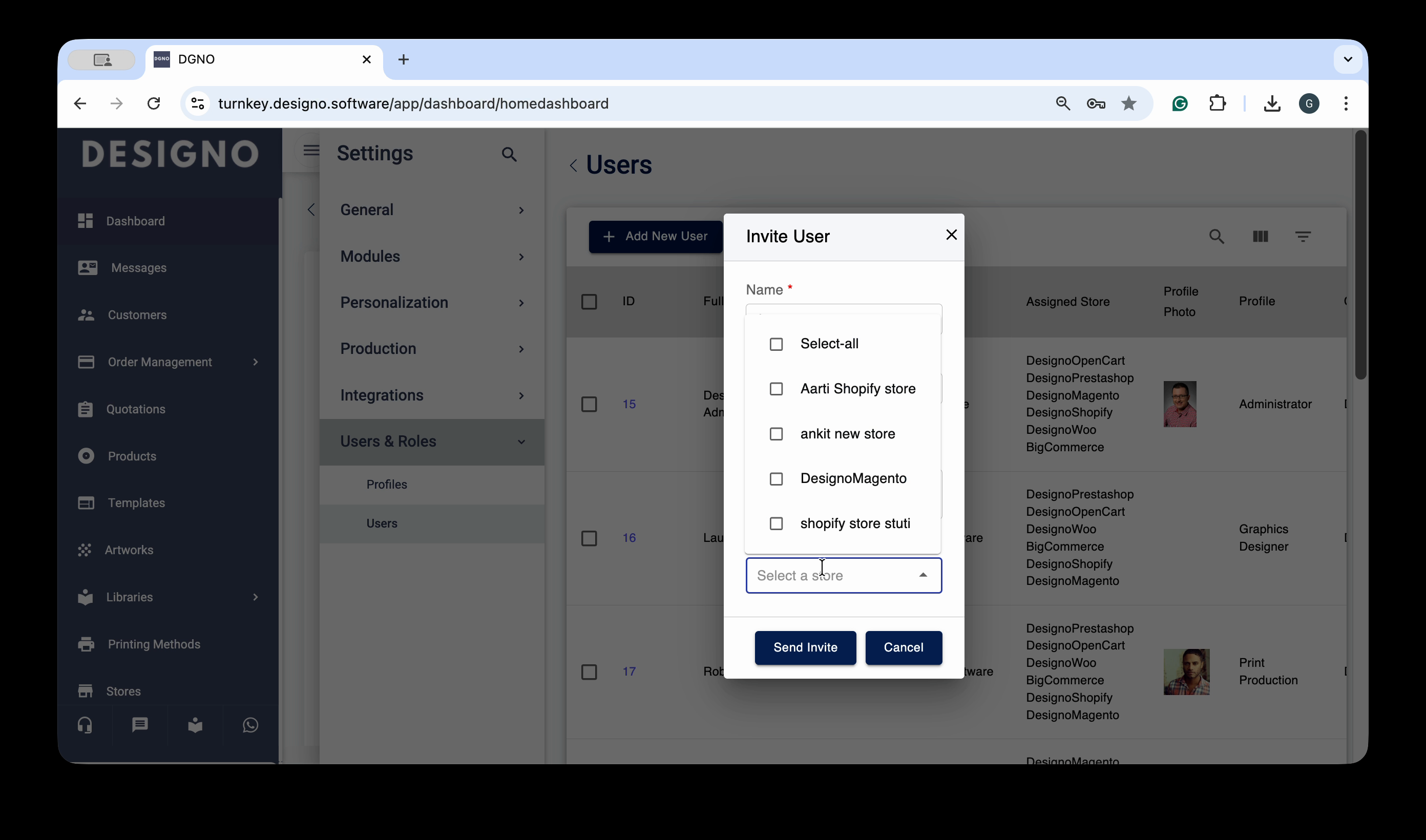Click the profile photo of user 15
Viewport: 1426px width, 840px height.
[x=1180, y=404]
